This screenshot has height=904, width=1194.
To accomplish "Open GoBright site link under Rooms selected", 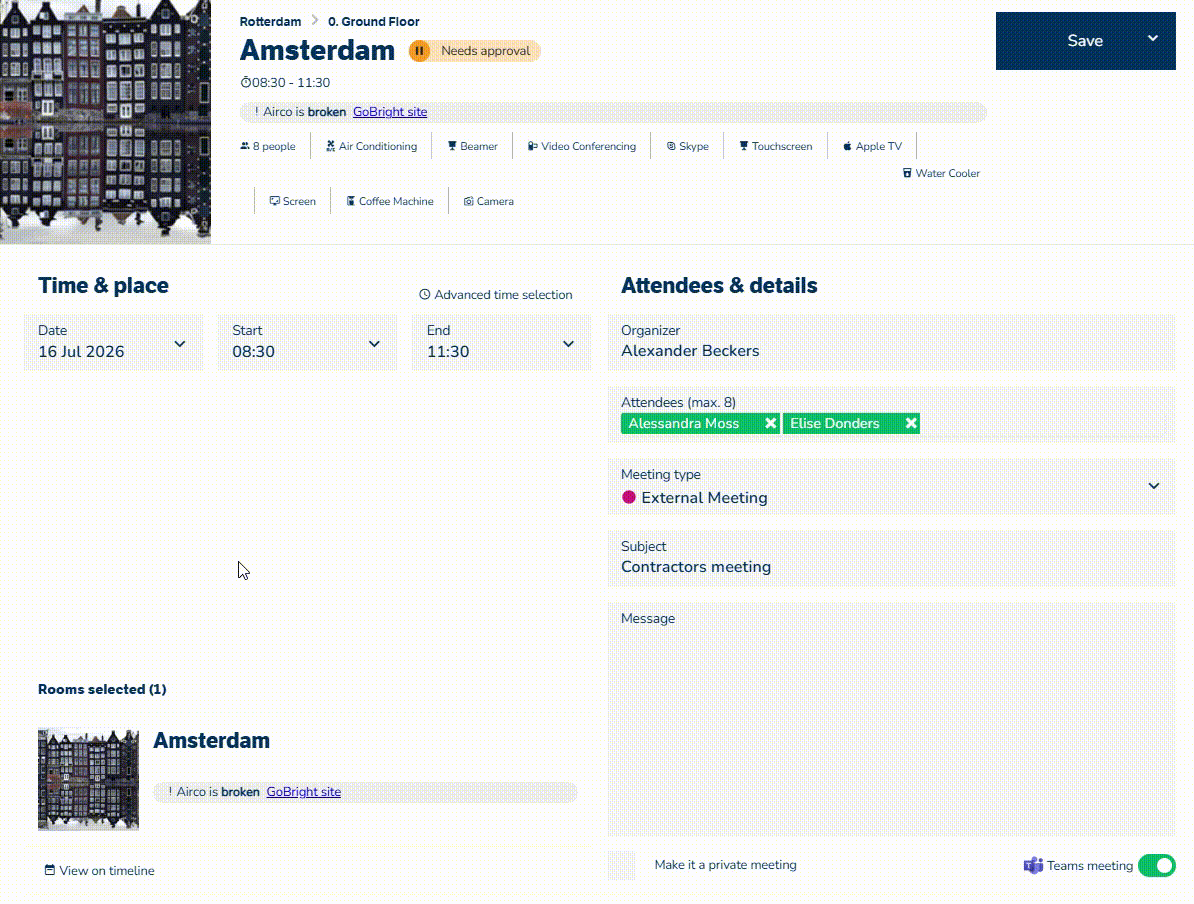I will [304, 791].
